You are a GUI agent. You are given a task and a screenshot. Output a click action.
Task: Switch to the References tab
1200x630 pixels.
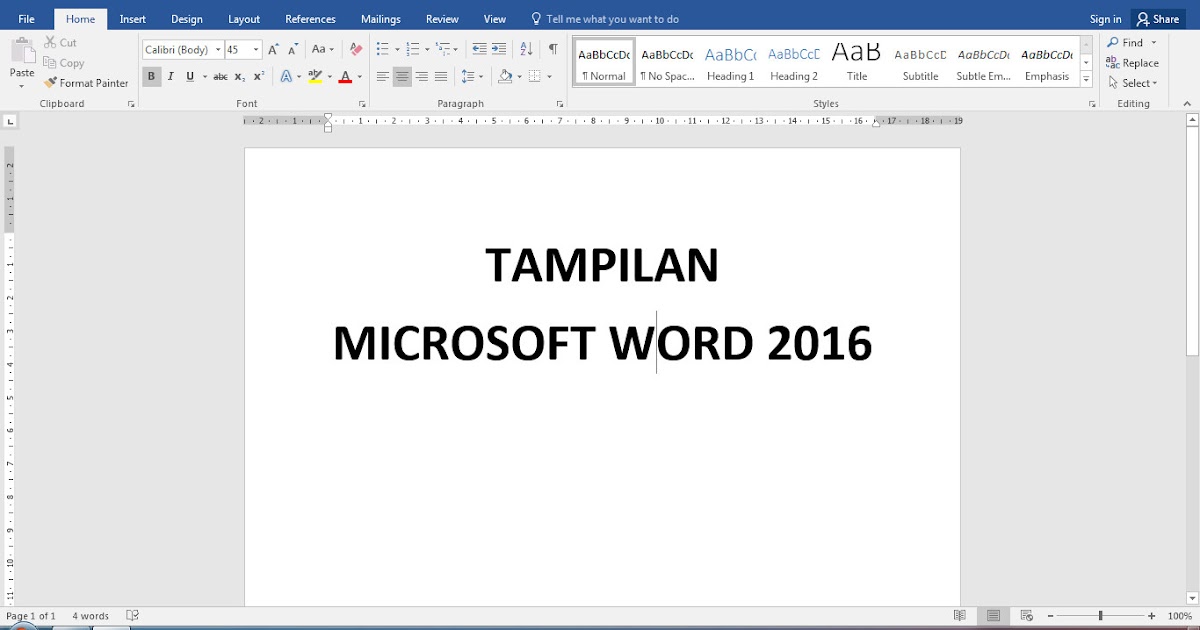point(310,19)
